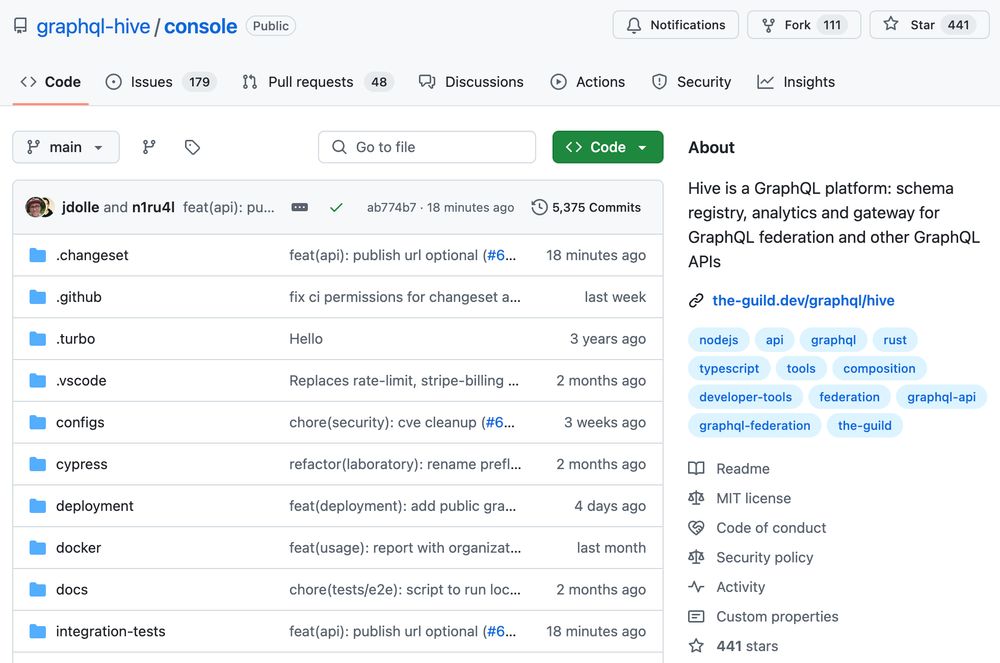Select the tools topic tag
The image size is (1000, 663).
tap(801, 368)
